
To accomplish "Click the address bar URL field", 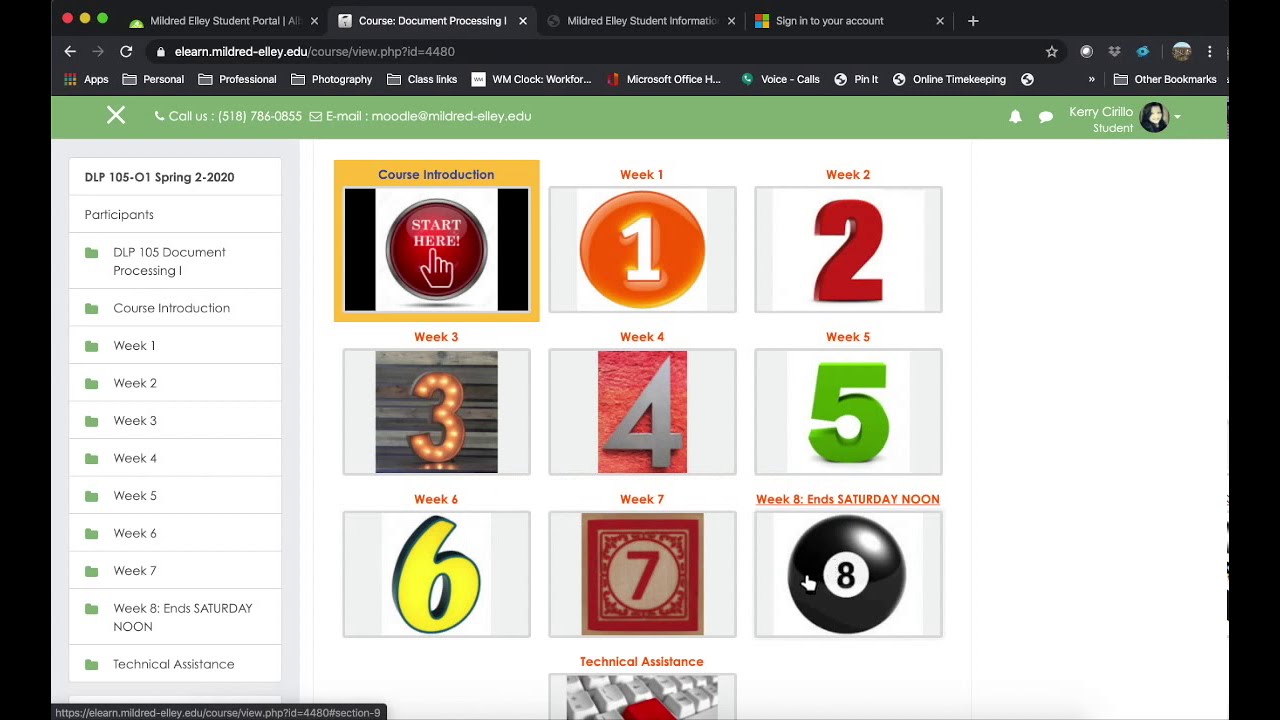I will pyautogui.click(x=600, y=52).
